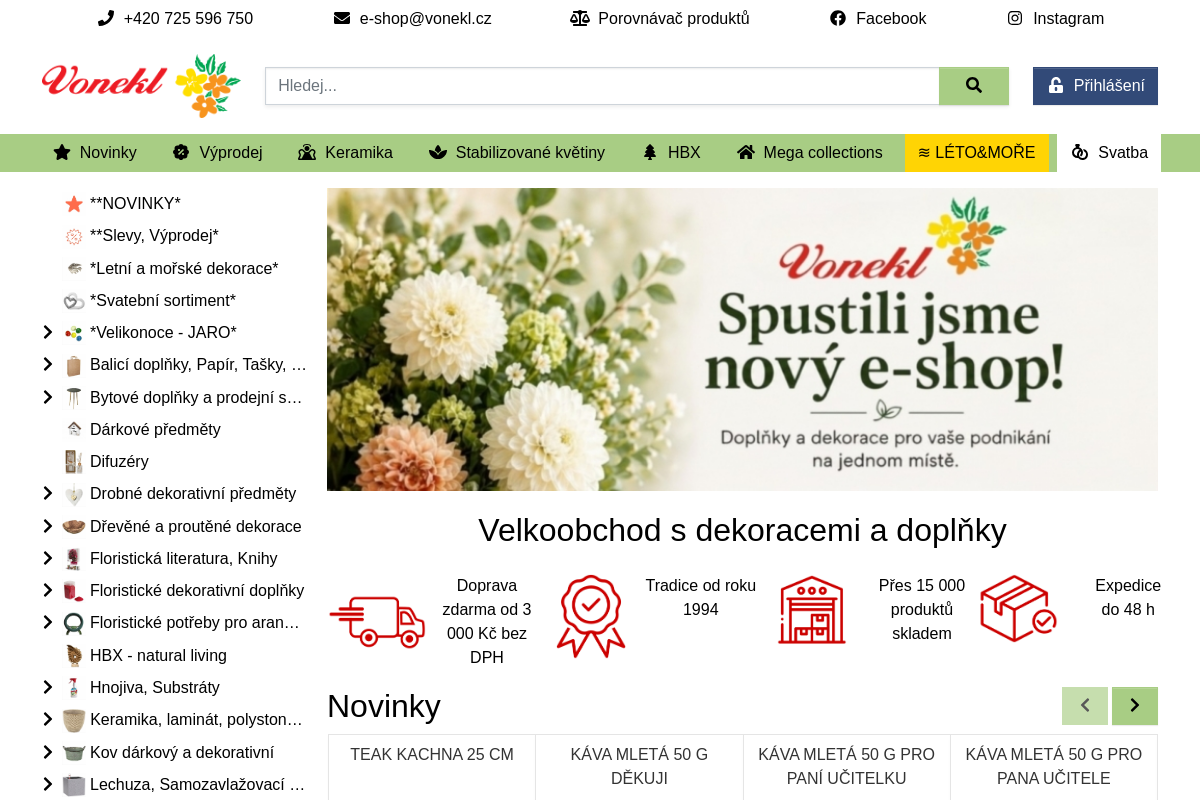
Task: Click the envelope icon beside e-shop@vonekl.cz
Action: click(x=342, y=18)
